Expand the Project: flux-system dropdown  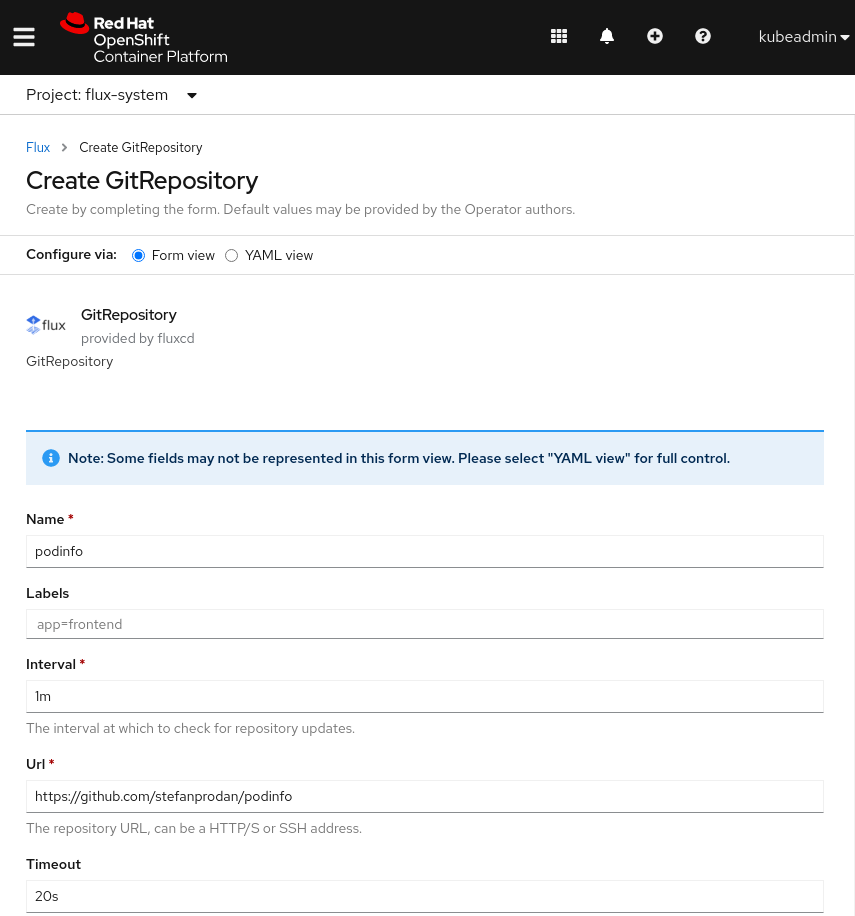click(112, 95)
